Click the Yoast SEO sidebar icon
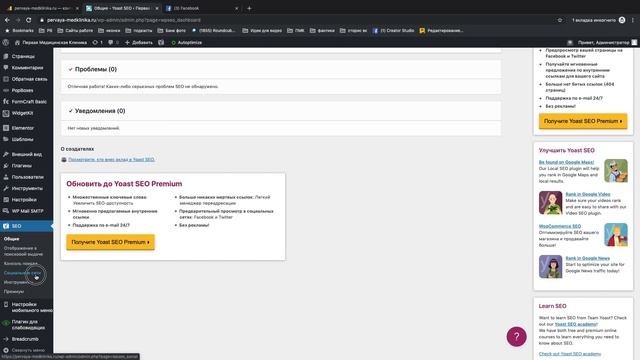 (x=6, y=226)
